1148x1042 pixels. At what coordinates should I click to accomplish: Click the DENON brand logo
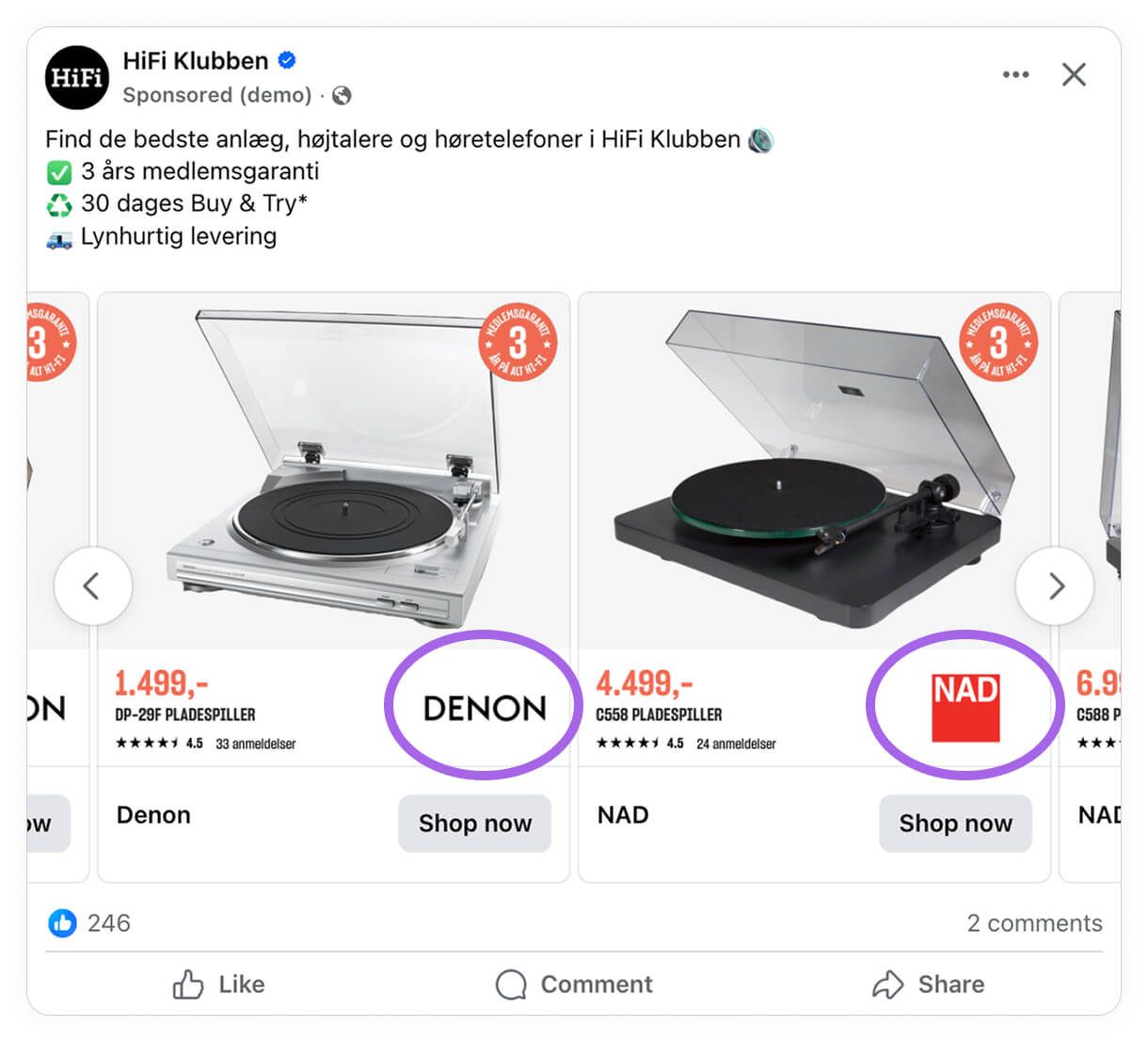coord(485,708)
